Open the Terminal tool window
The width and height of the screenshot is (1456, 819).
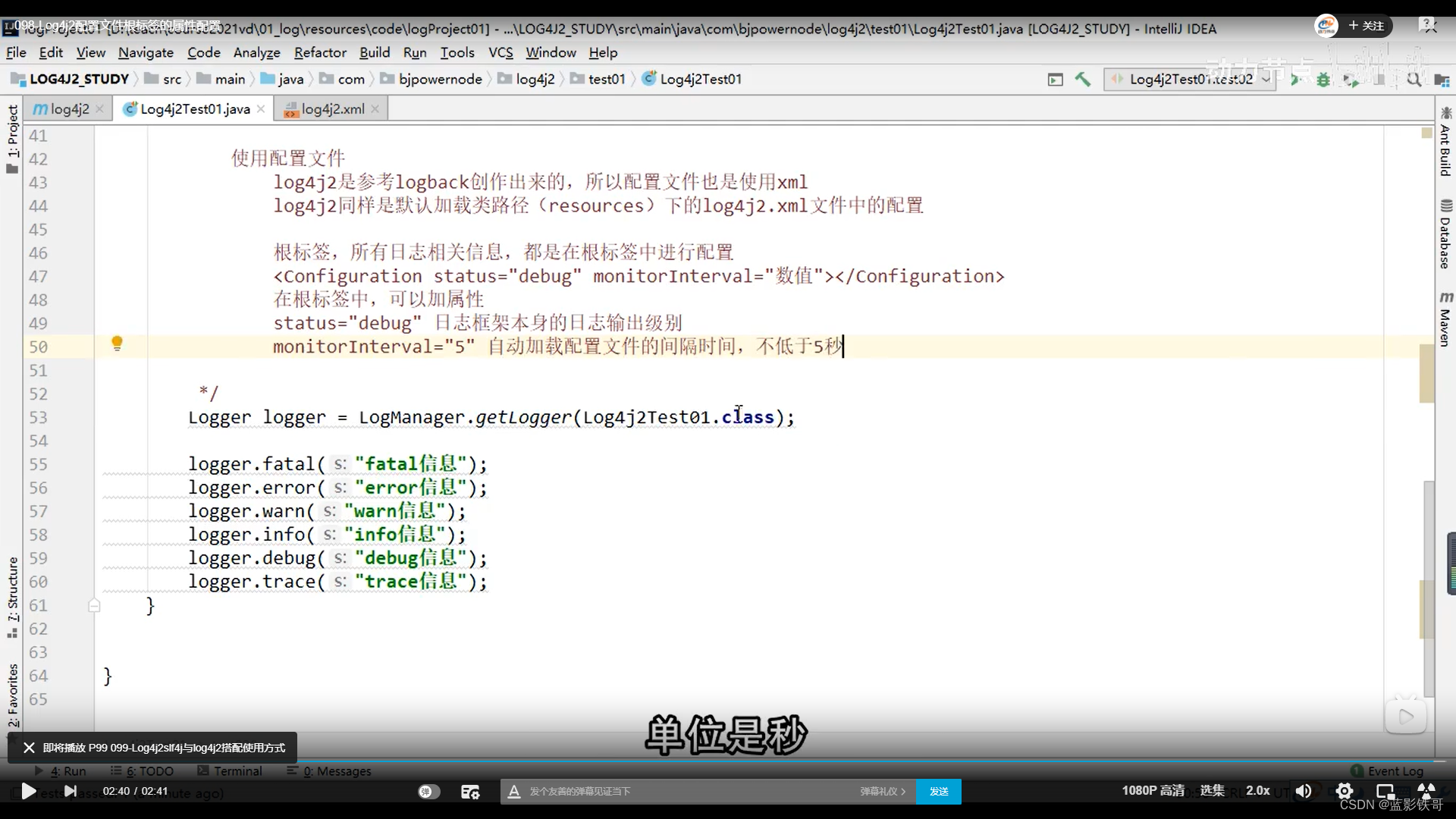(230, 770)
